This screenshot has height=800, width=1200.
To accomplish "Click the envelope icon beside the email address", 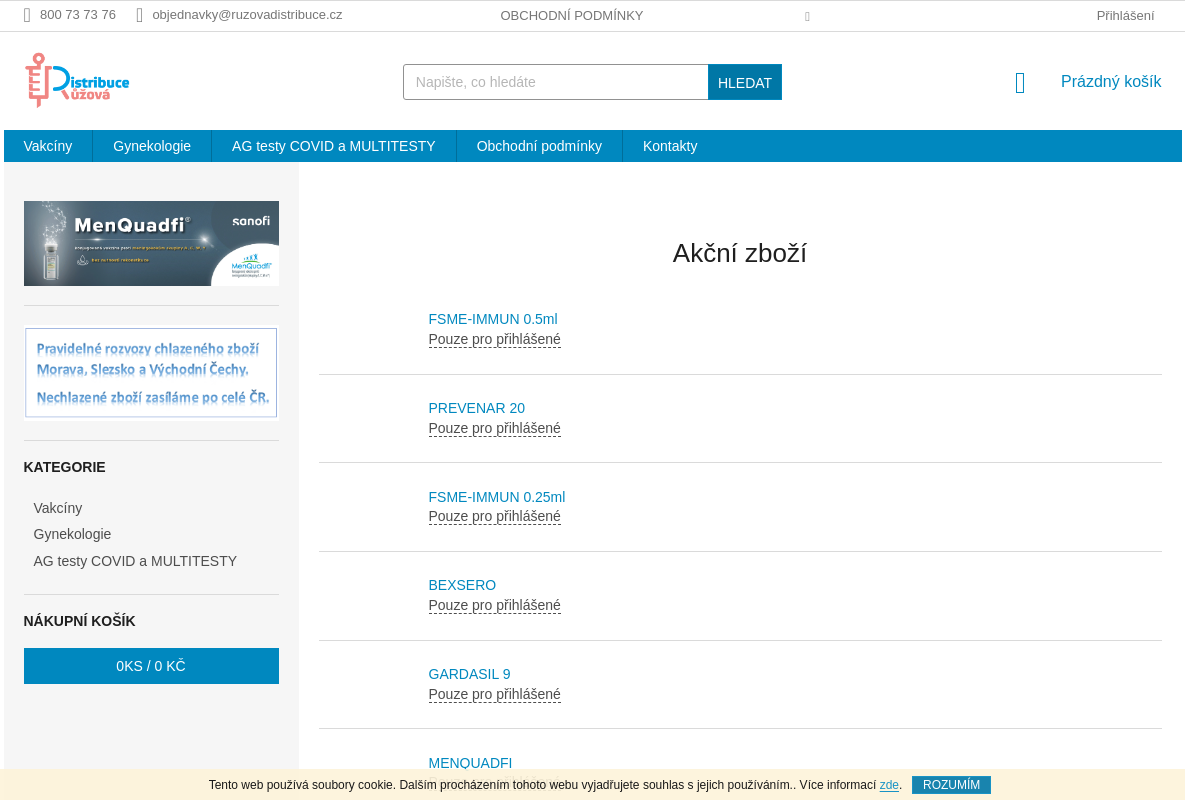I will click(x=140, y=15).
